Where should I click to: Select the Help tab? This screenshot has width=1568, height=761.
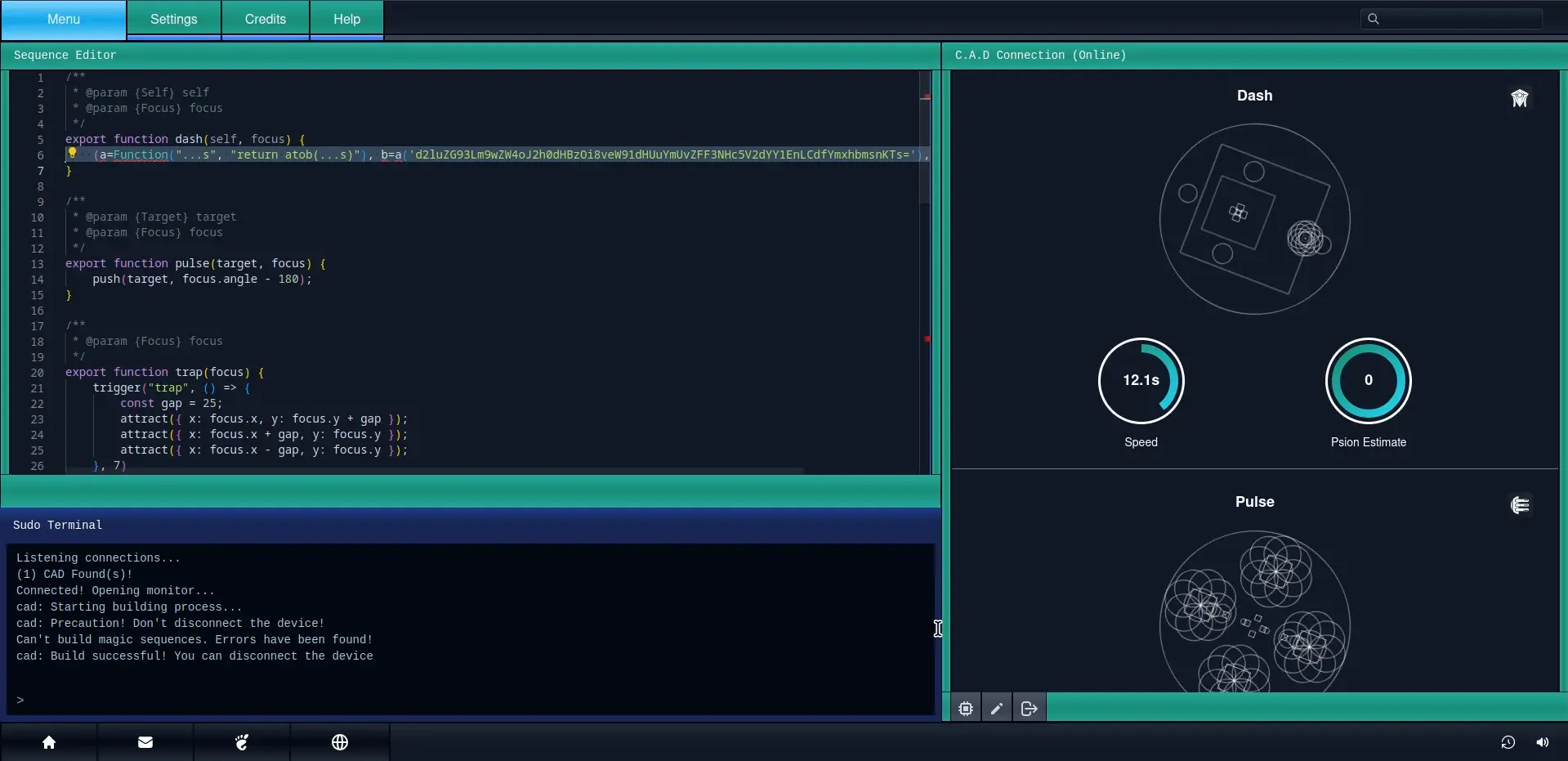coord(346,20)
